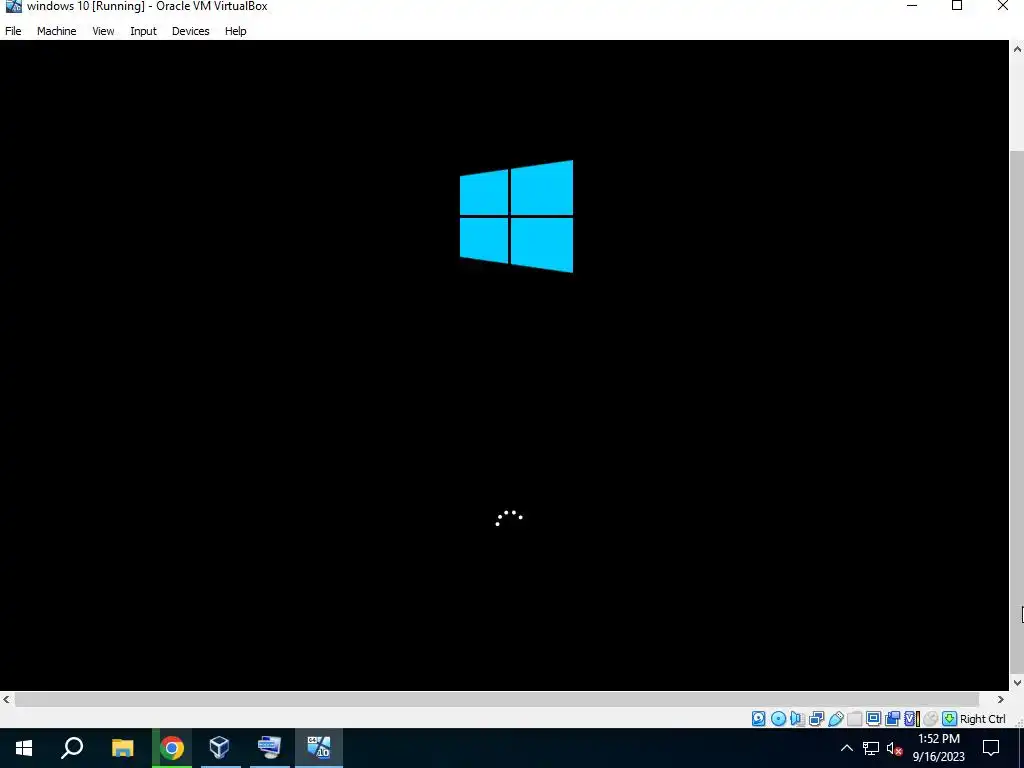1024x768 pixels.
Task: Open the Input menu
Action: pos(143,31)
